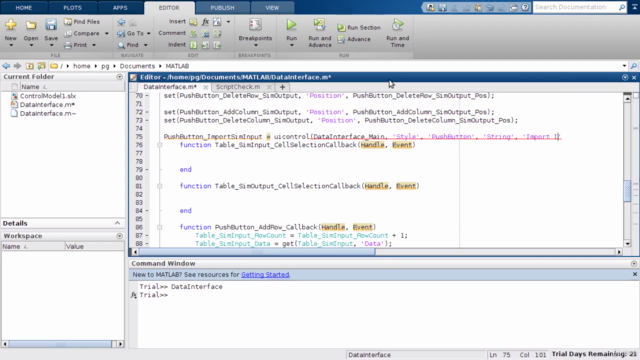Click the Compare button
The image size is (640, 360).
pos(82,33)
